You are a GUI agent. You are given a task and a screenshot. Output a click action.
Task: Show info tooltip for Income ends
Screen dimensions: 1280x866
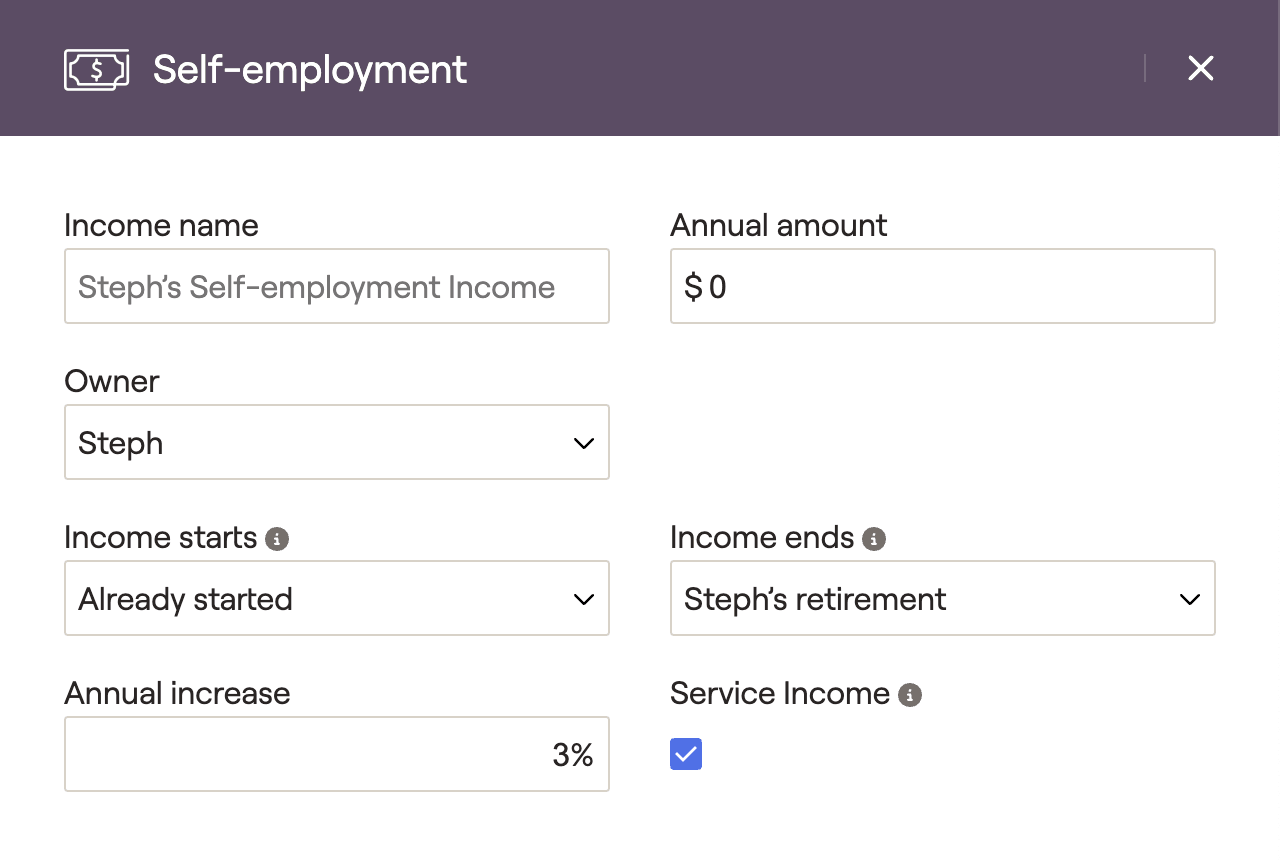pyautogui.click(x=874, y=539)
